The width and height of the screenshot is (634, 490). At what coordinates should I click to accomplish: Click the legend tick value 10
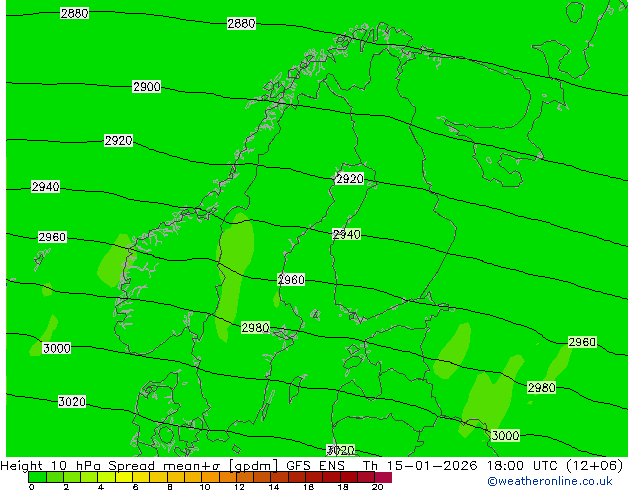point(205,487)
